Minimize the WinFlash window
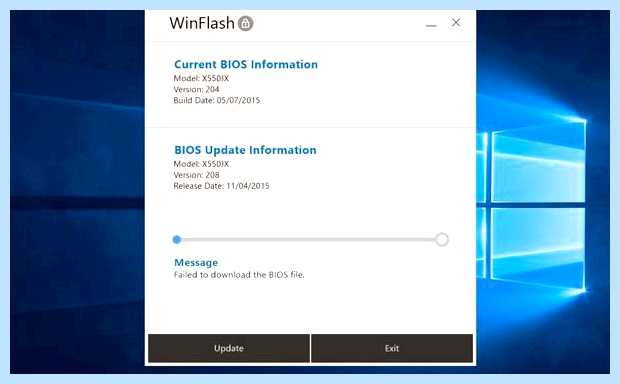The height and width of the screenshot is (384, 620). tap(431, 25)
